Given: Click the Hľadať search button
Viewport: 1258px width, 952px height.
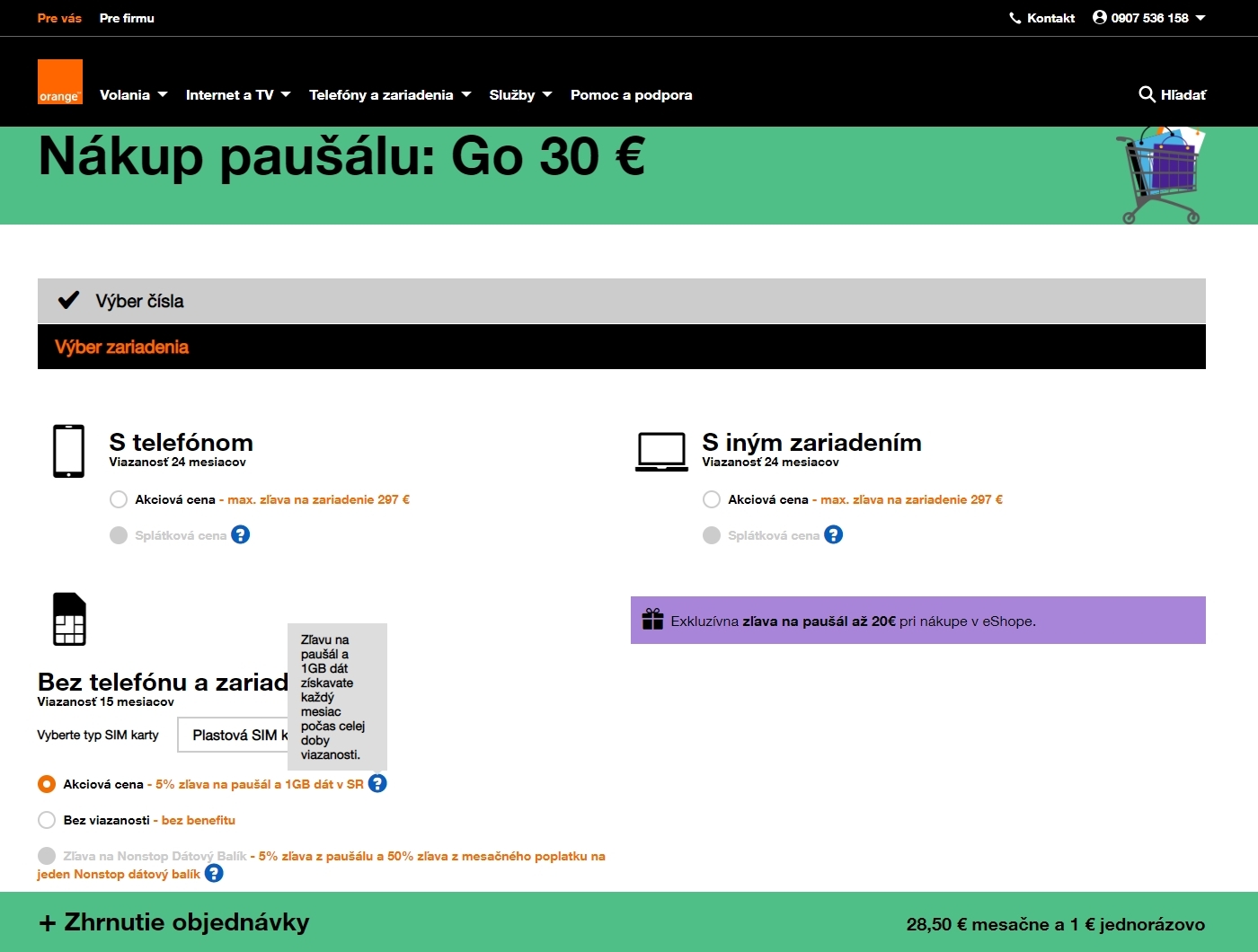Looking at the screenshot, I should click(1173, 94).
